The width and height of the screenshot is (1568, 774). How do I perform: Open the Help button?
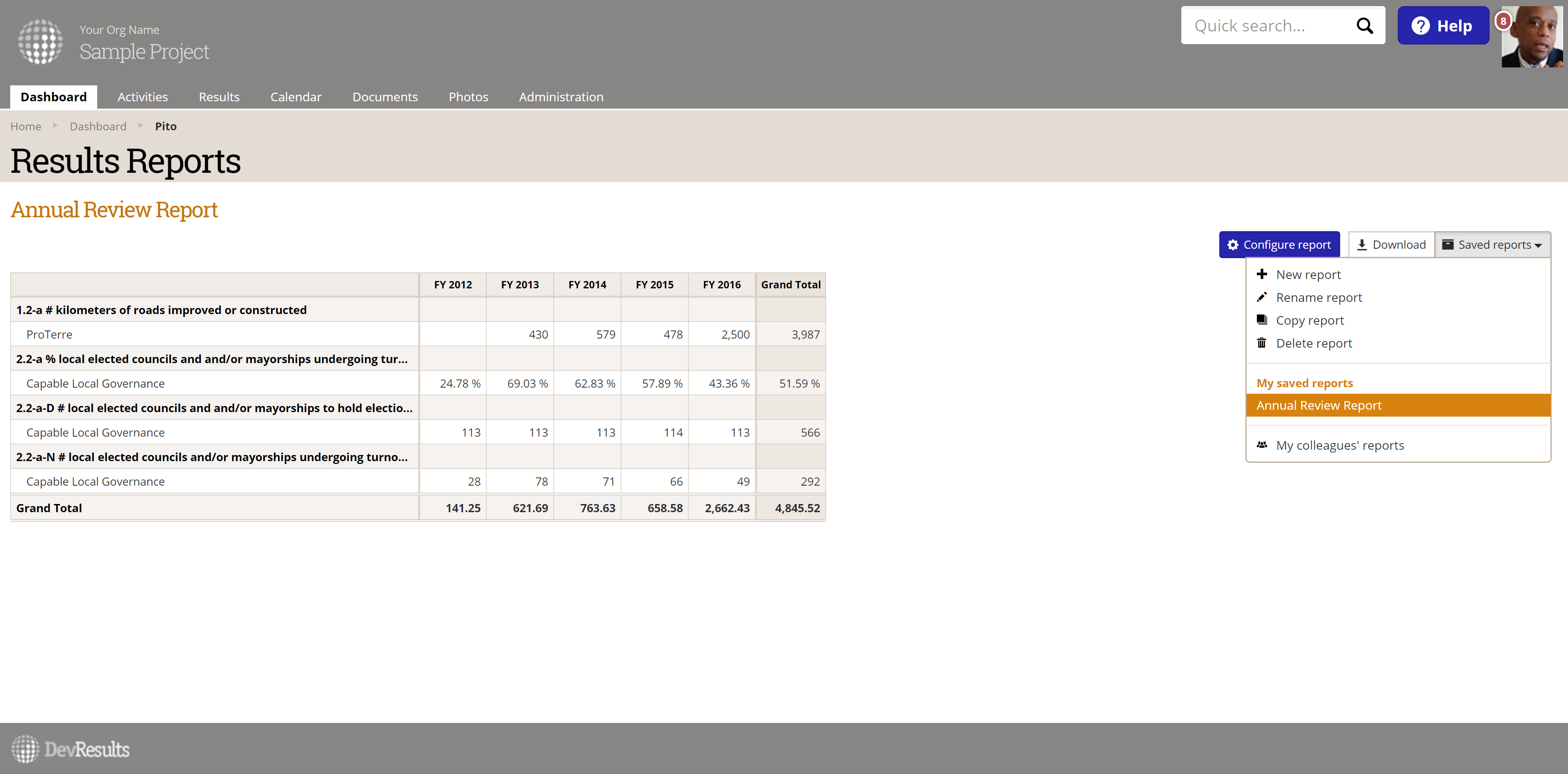pos(1443,26)
